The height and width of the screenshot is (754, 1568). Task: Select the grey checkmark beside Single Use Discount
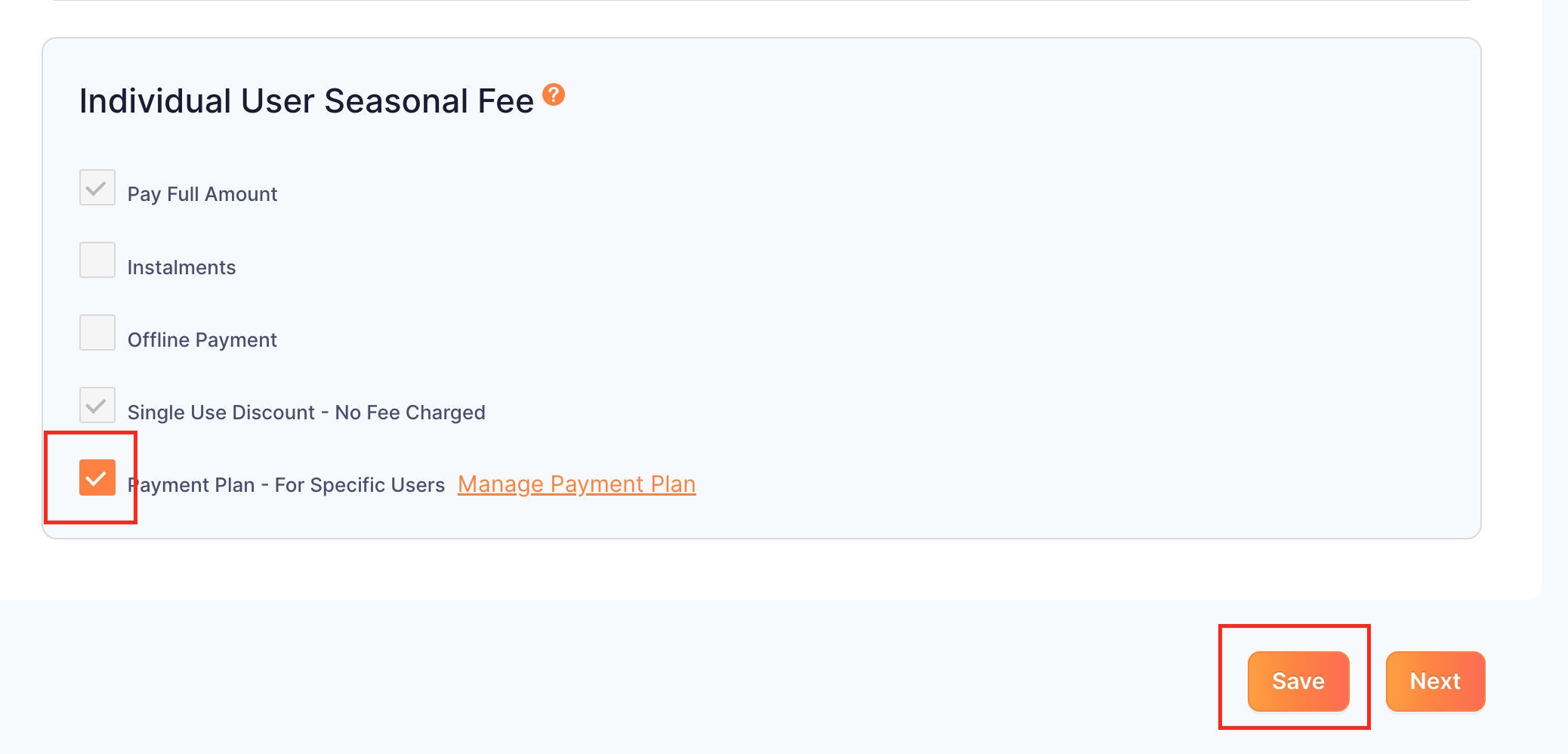click(97, 406)
